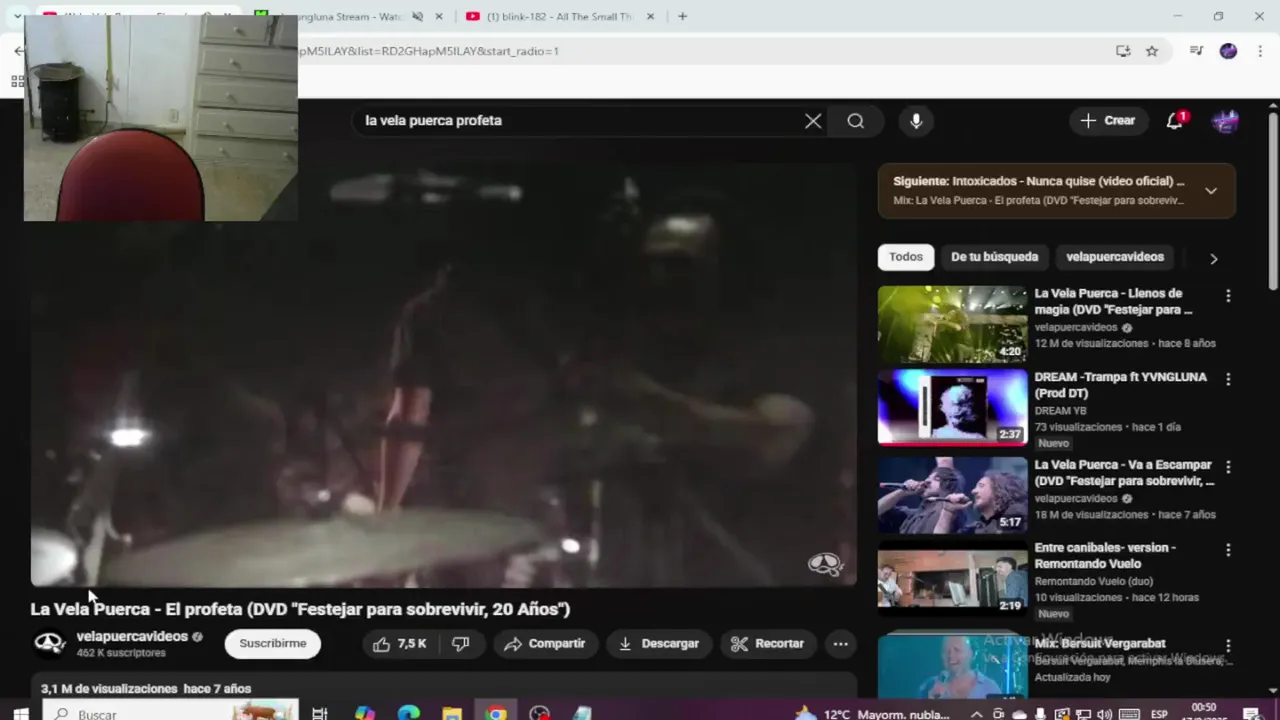Open the velapuercavideos channel name link
The width and height of the screenshot is (1280, 720).
132,636
